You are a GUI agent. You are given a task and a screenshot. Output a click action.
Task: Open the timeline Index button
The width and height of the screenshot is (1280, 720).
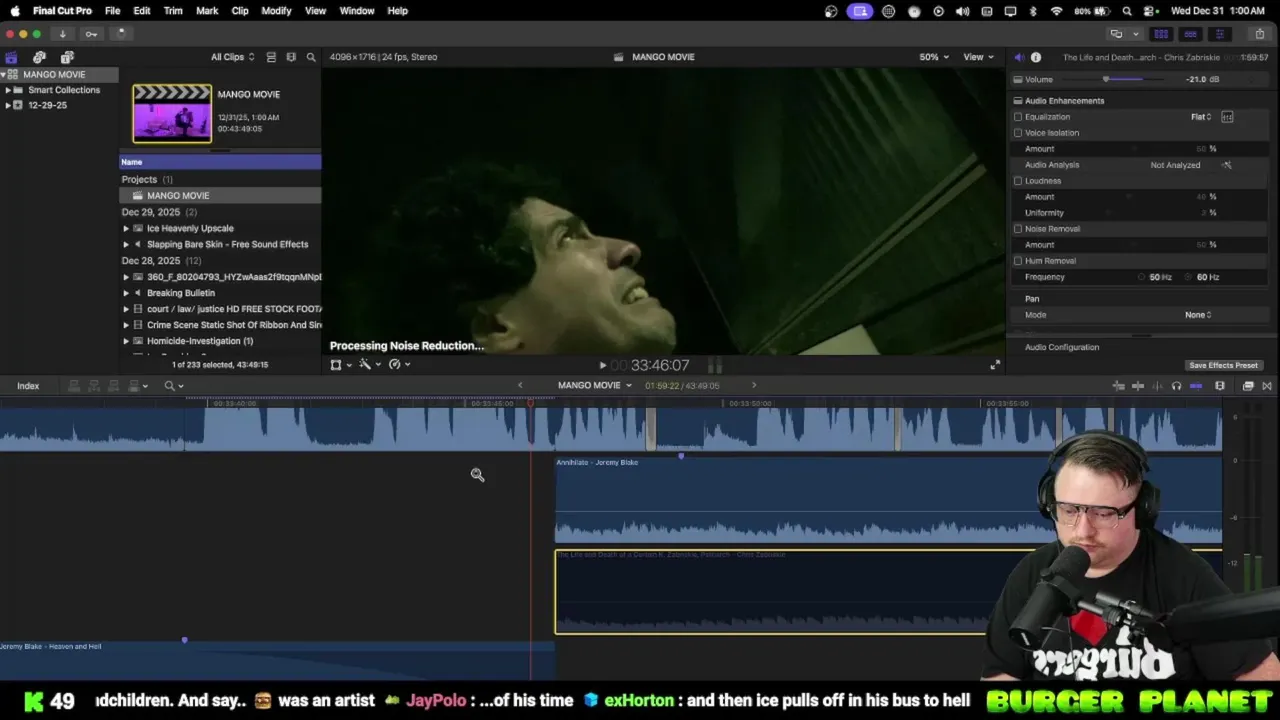click(28, 386)
